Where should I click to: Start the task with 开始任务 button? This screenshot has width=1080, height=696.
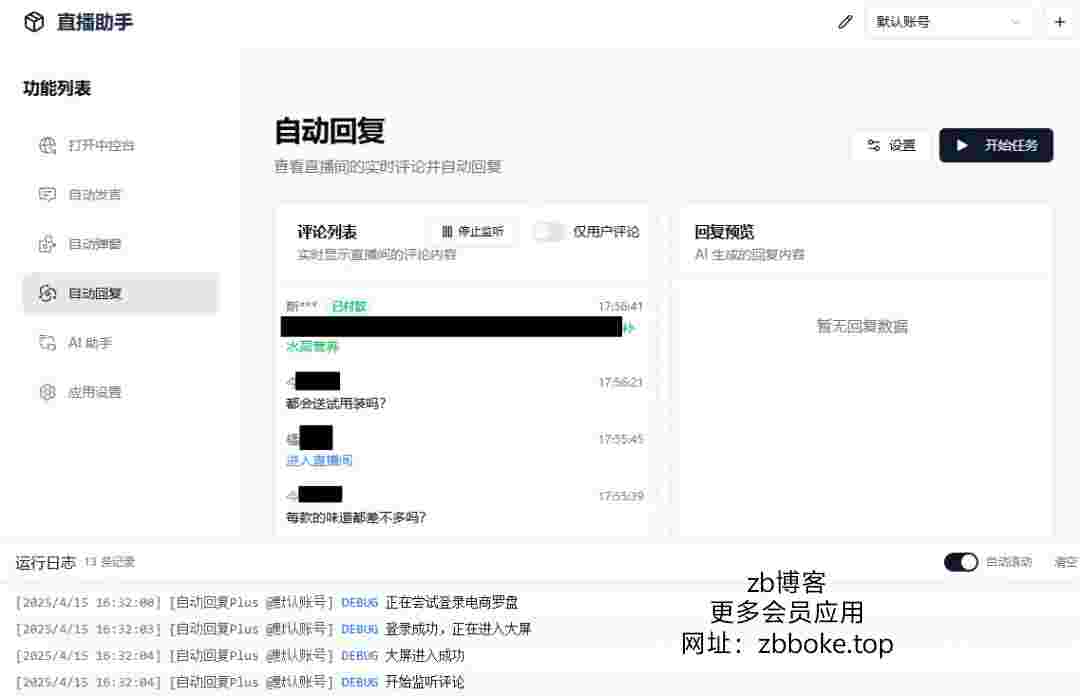point(996,145)
